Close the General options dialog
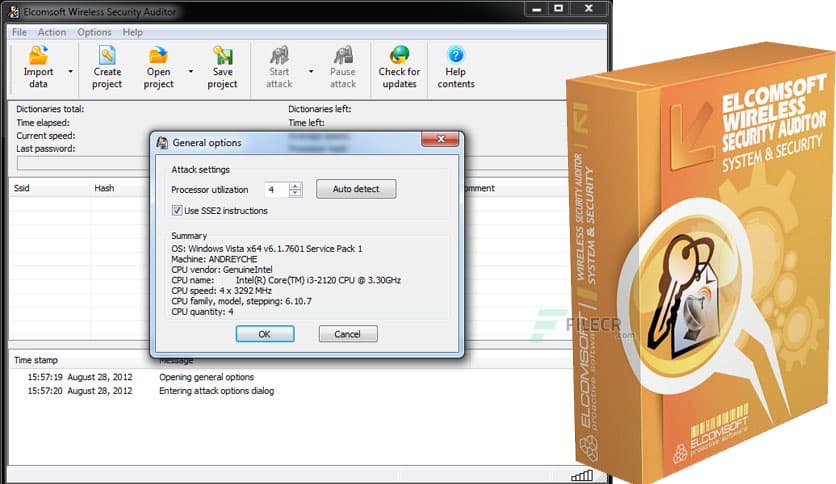The image size is (836, 484). coord(440,139)
